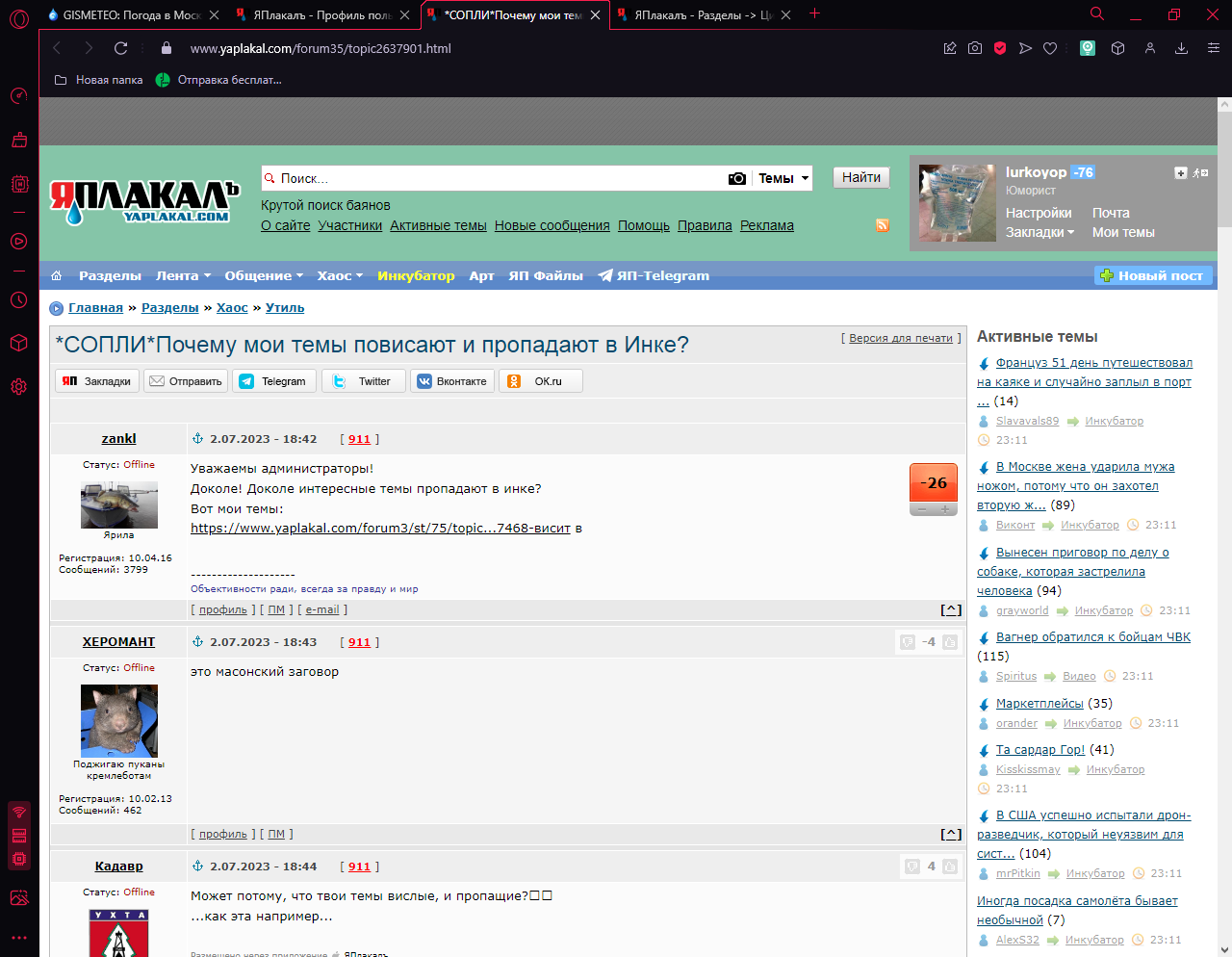Expand the Закладки dropdown in profile
The height and width of the screenshot is (957, 1232).
coord(1039,232)
